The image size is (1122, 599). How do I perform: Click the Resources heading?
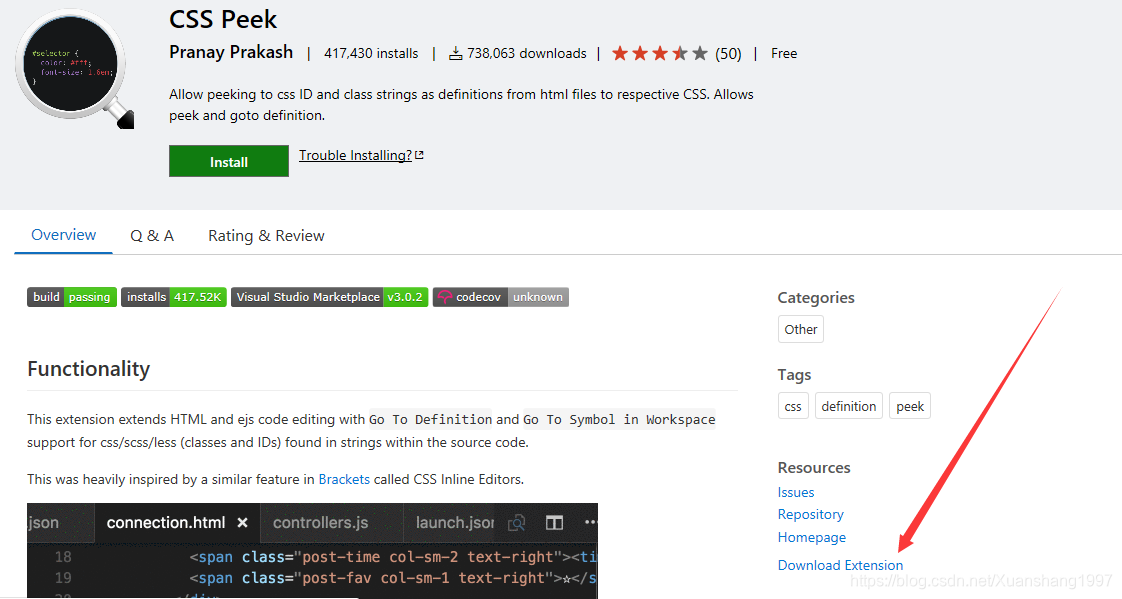[x=814, y=468]
